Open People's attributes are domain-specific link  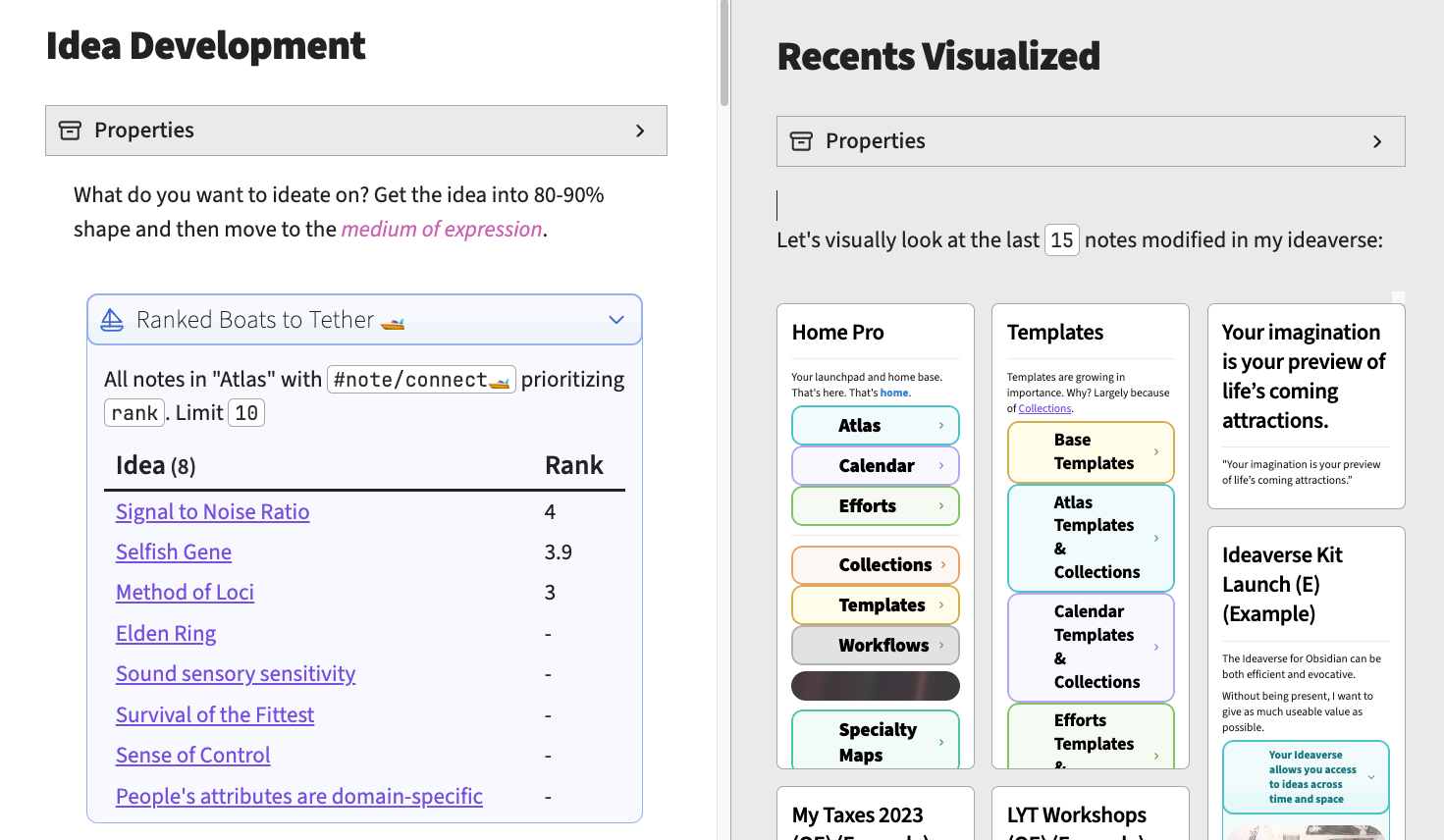click(299, 797)
